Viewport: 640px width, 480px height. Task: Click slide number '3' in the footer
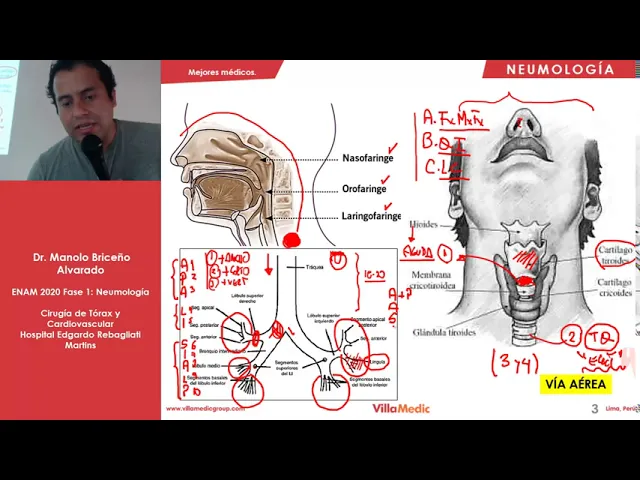point(595,409)
